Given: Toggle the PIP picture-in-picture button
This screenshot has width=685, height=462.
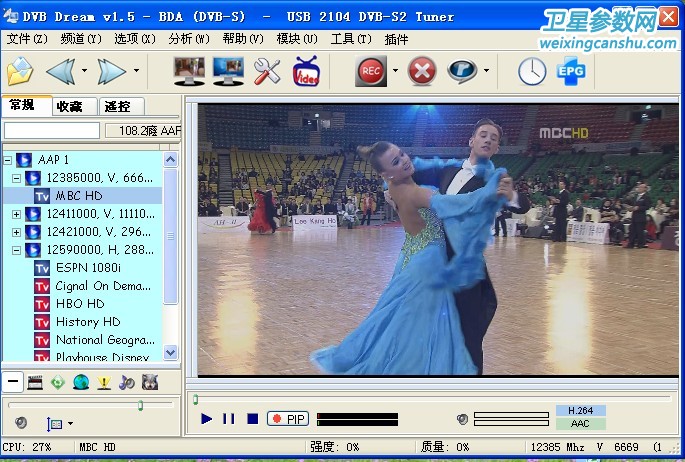Looking at the screenshot, I should coord(289,419).
